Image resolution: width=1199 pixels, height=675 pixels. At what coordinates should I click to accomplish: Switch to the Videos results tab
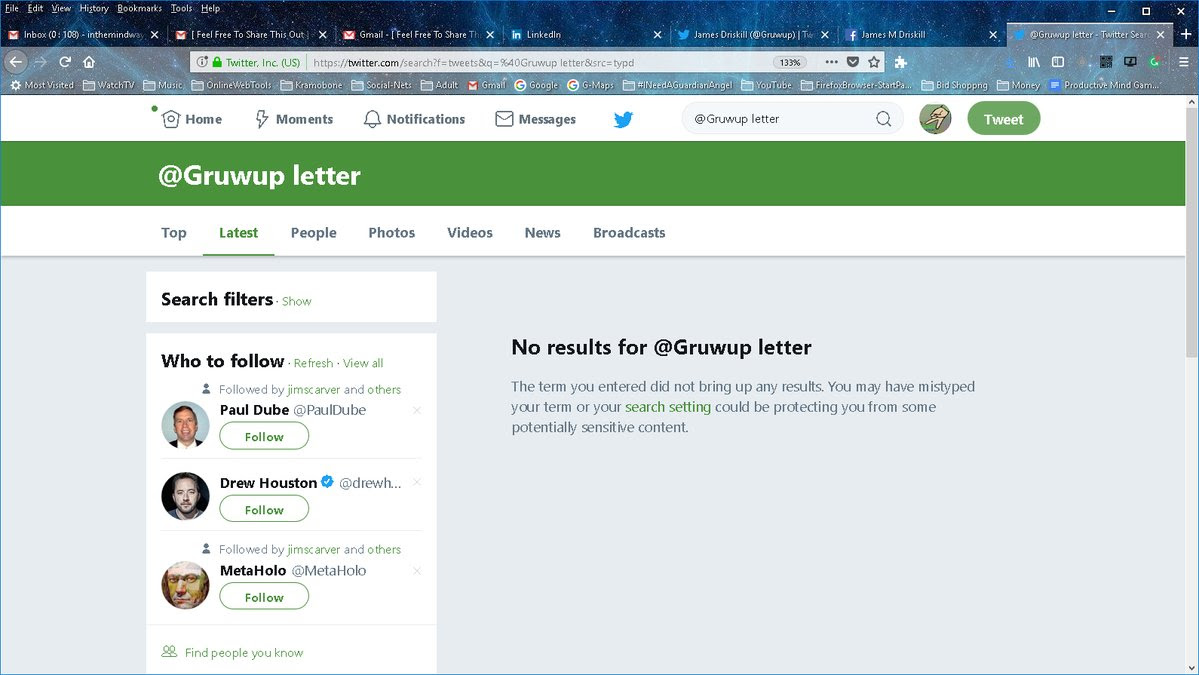point(470,232)
